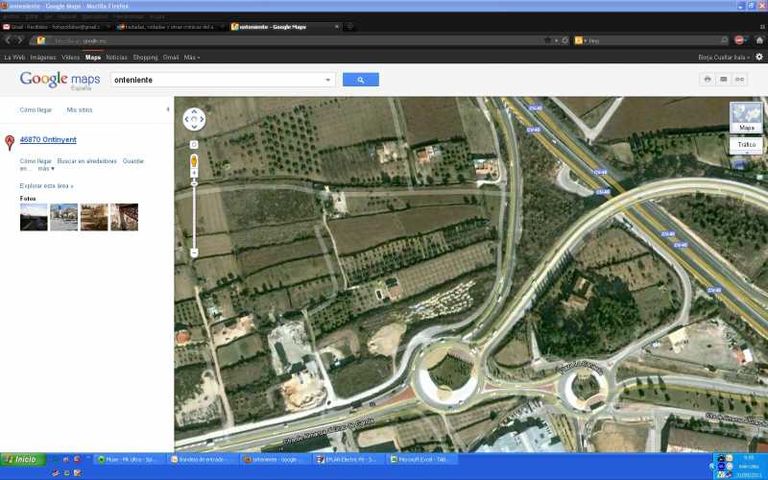Select the Street View pegman icon

tap(194, 162)
